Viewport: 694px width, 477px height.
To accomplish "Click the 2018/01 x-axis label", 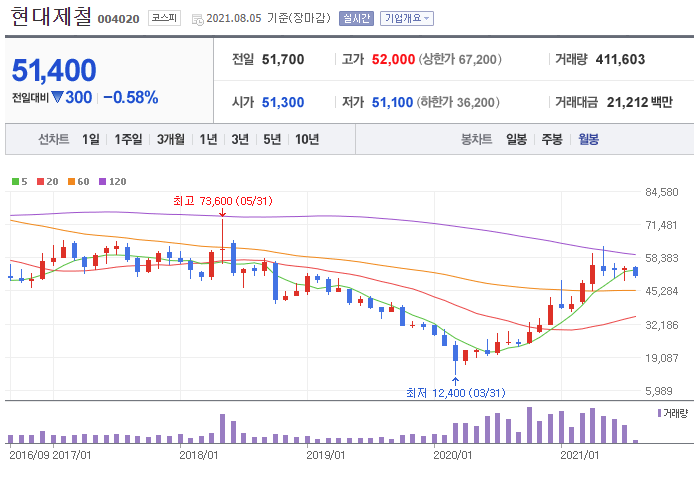I will (198, 455).
